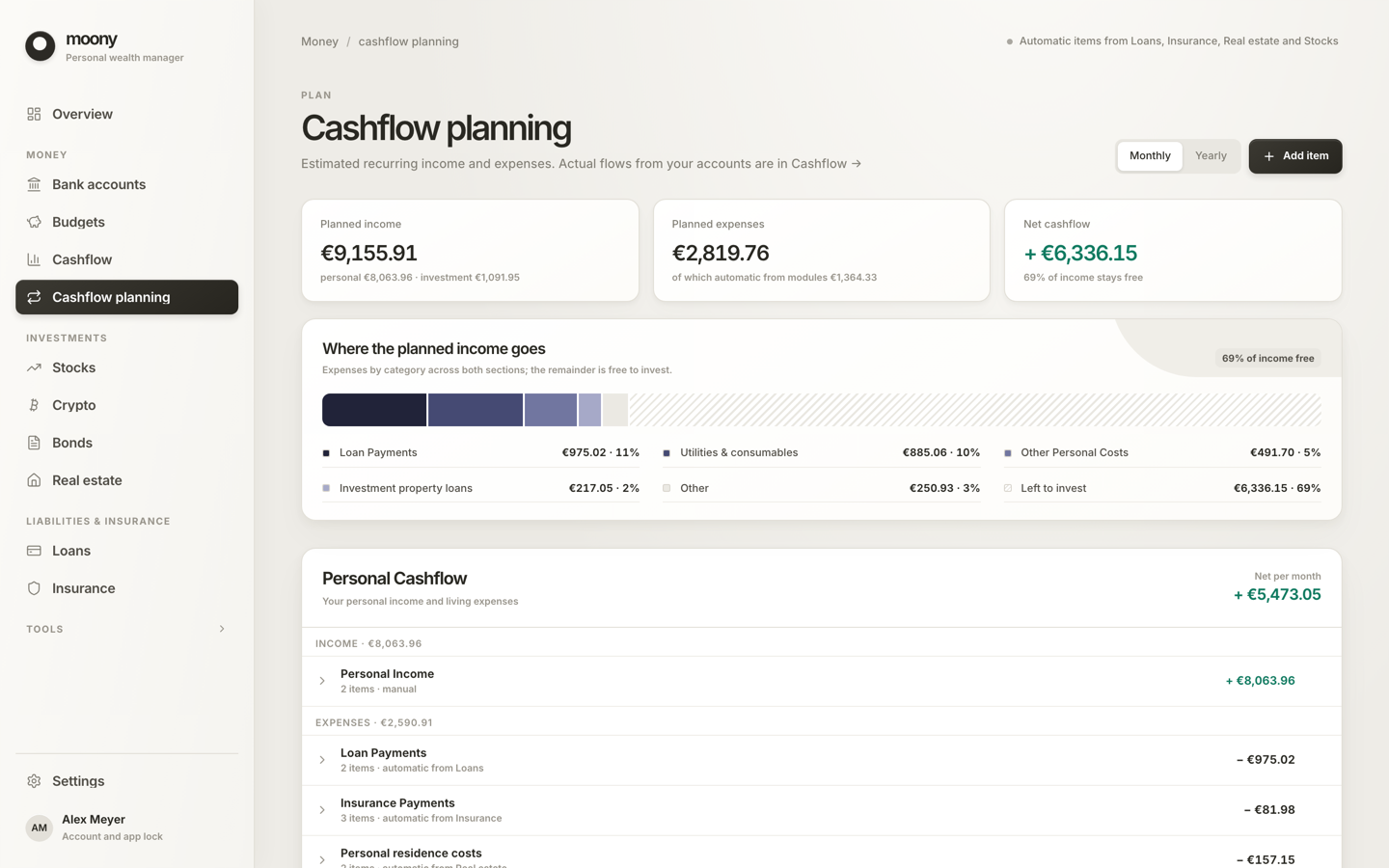Image resolution: width=1389 pixels, height=868 pixels.
Task: Click the darkest Loan Payments bar segment
Action: click(374, 410)
